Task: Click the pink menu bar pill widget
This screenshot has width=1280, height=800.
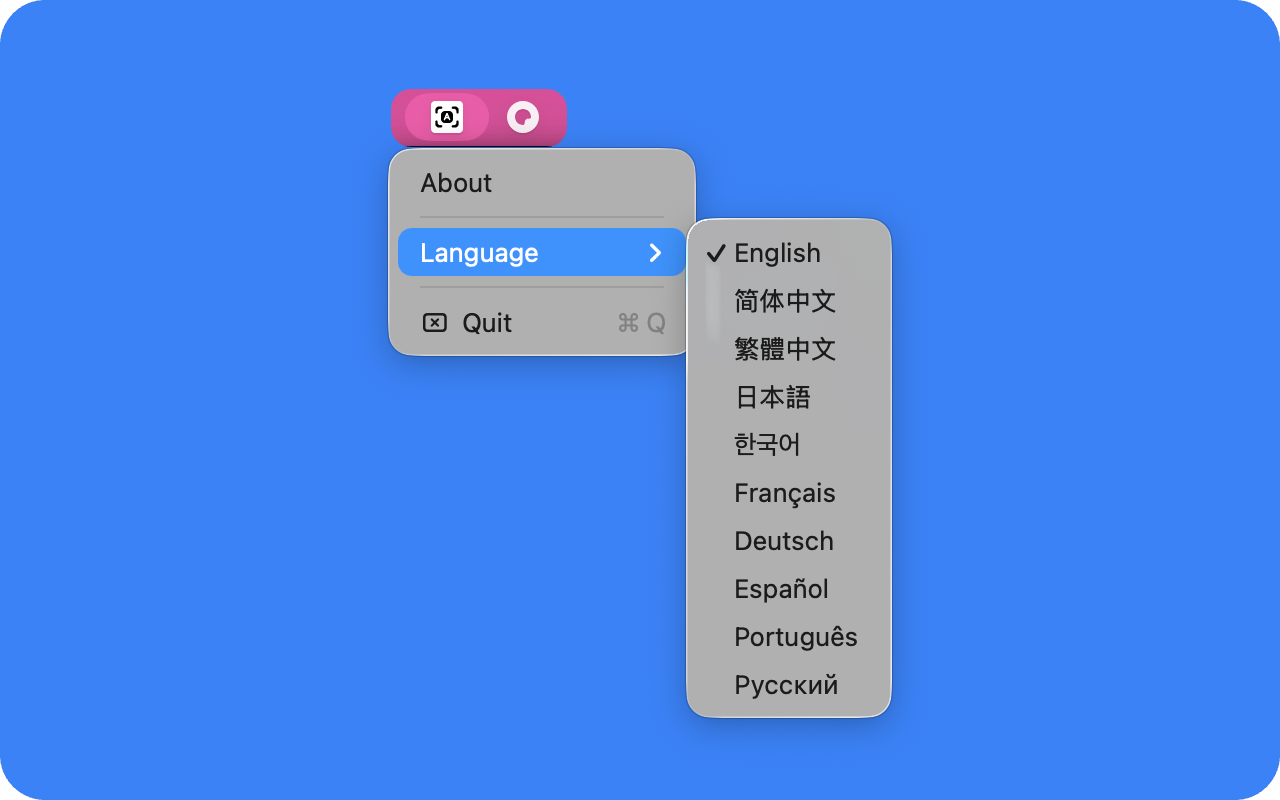Action: tap(480, 117)
